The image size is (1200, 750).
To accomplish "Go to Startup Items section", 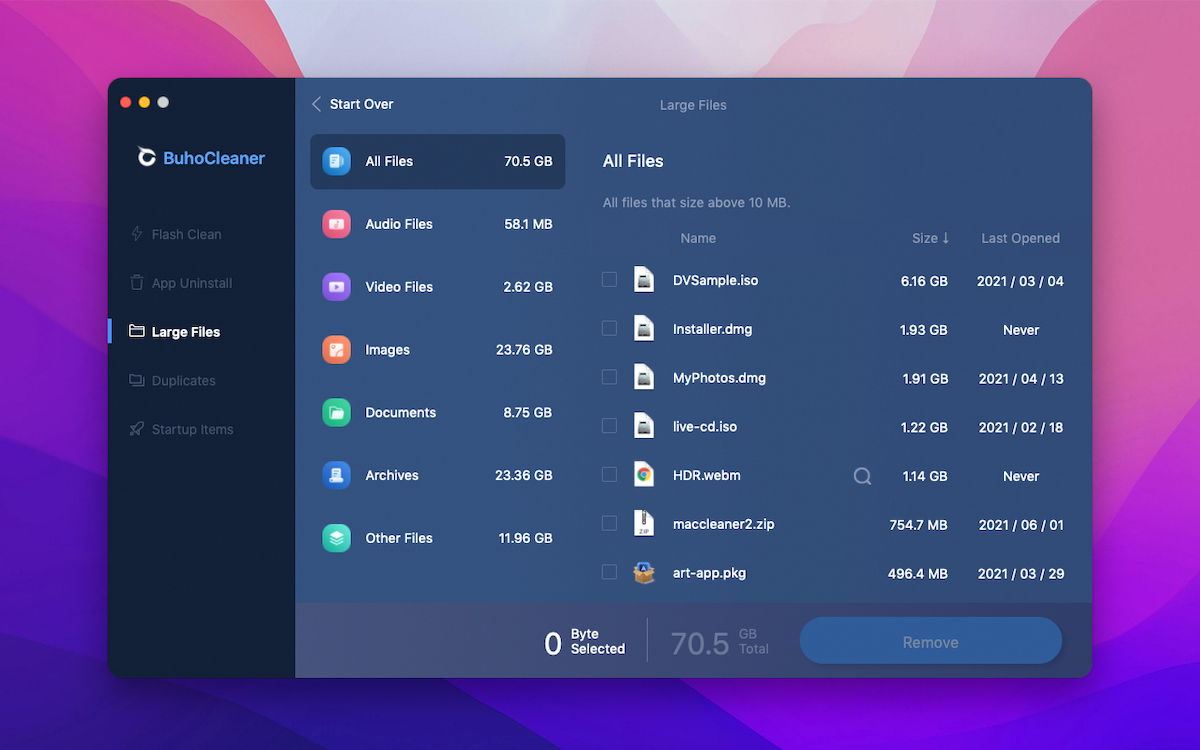I will [181, 430].
